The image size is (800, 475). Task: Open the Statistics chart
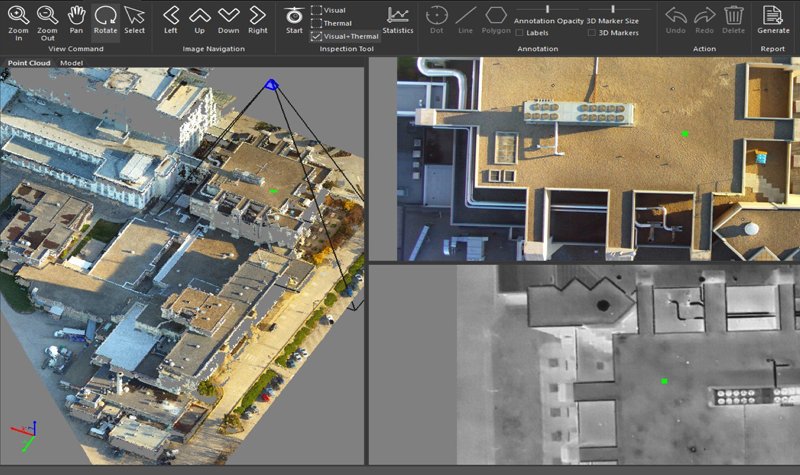pos(397,20)
